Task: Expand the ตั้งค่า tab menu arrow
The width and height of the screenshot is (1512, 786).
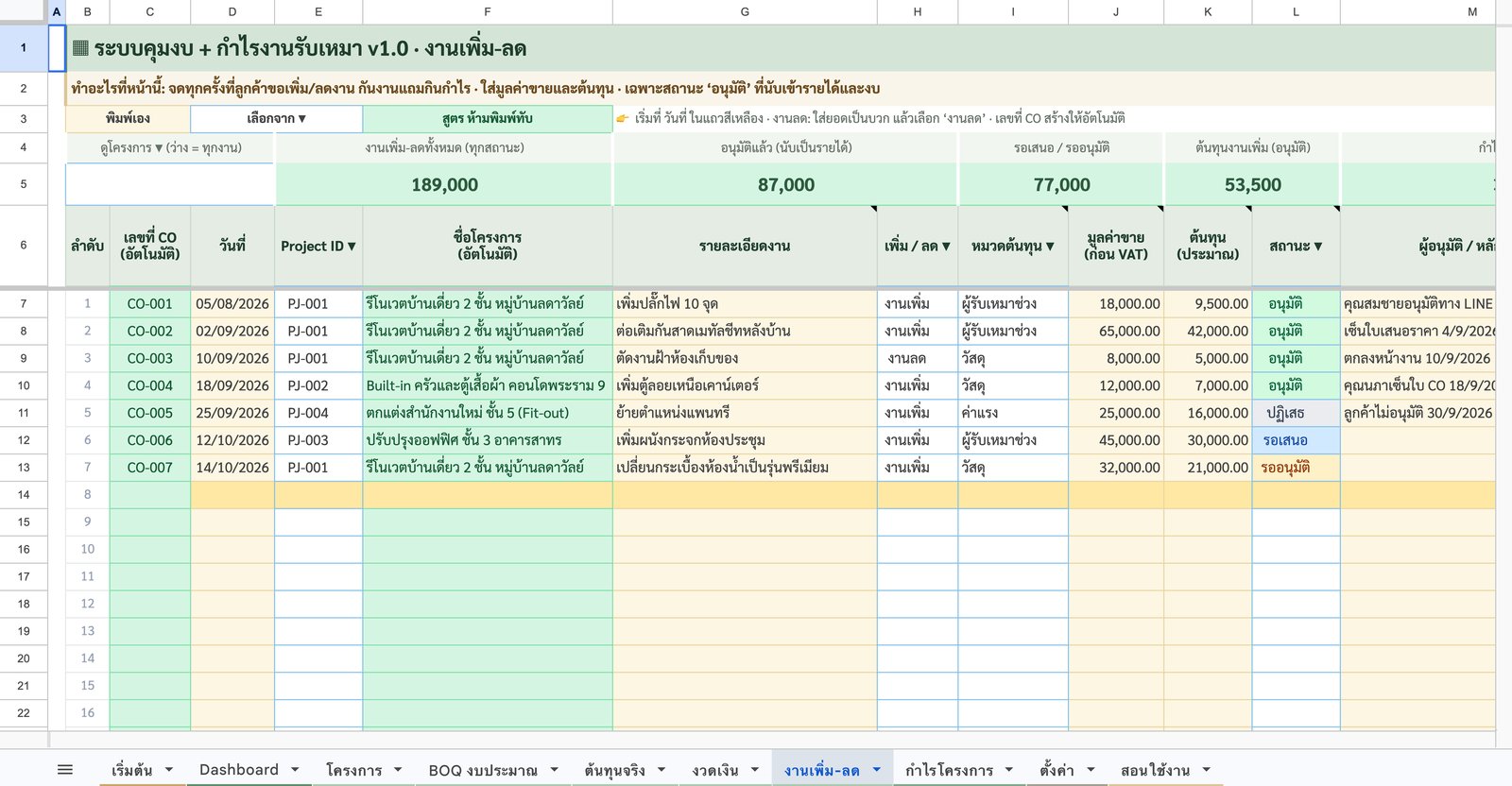Action: tap(1091, 770)
